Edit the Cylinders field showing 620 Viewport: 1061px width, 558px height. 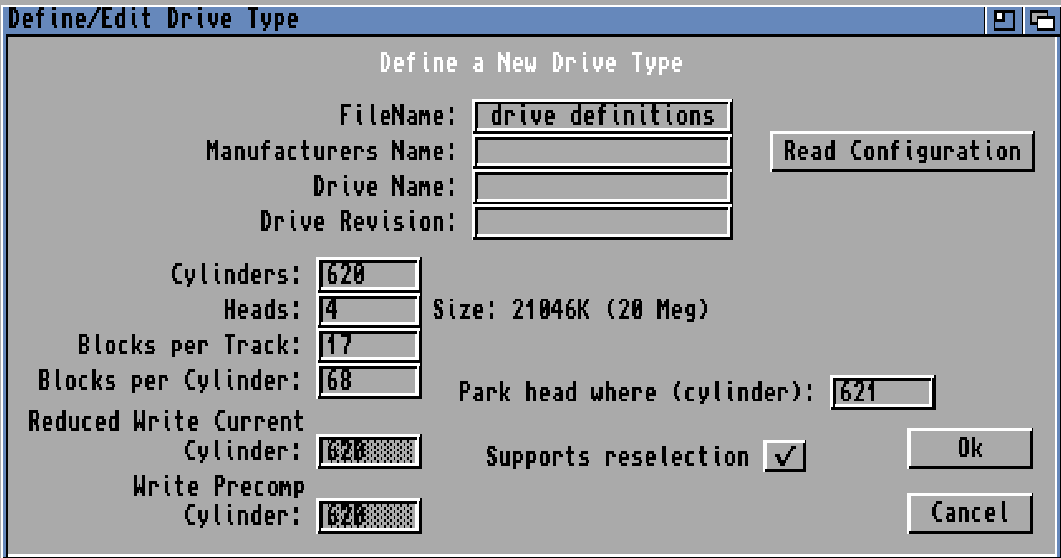click(x=368, y=274)
